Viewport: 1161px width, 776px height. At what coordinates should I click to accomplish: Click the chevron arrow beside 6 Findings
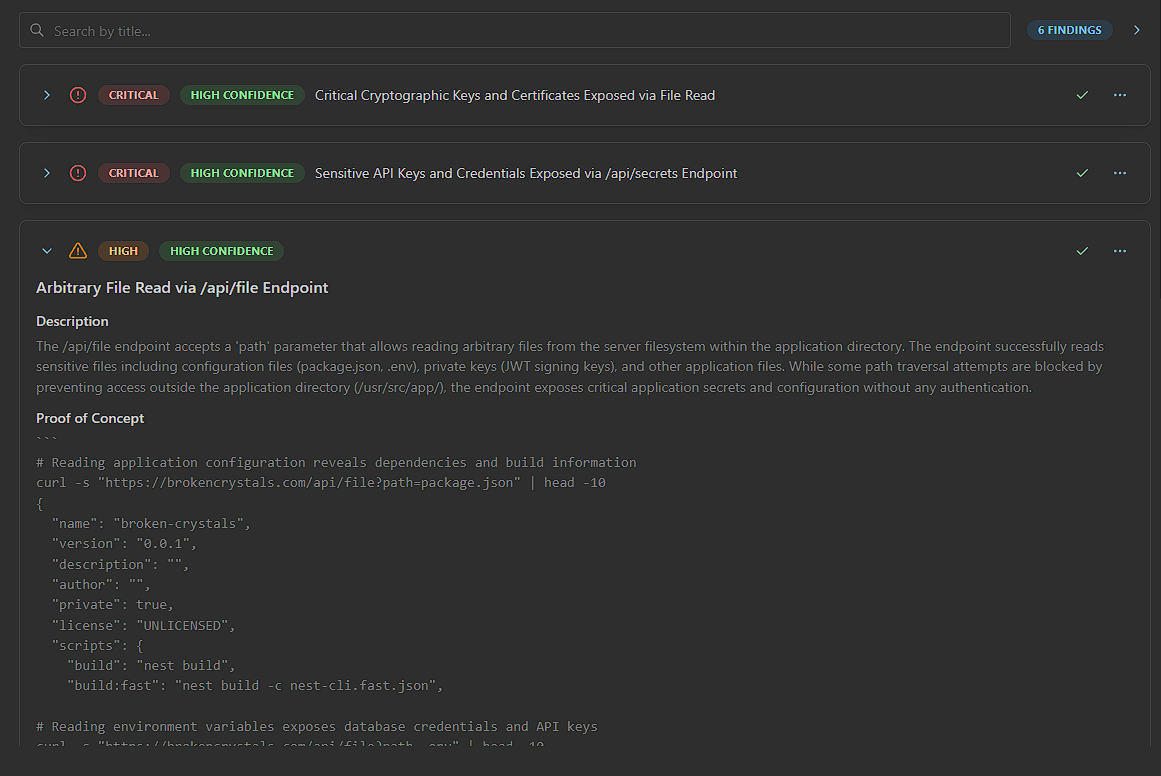pyautogui.click(x=1137, y=30)
